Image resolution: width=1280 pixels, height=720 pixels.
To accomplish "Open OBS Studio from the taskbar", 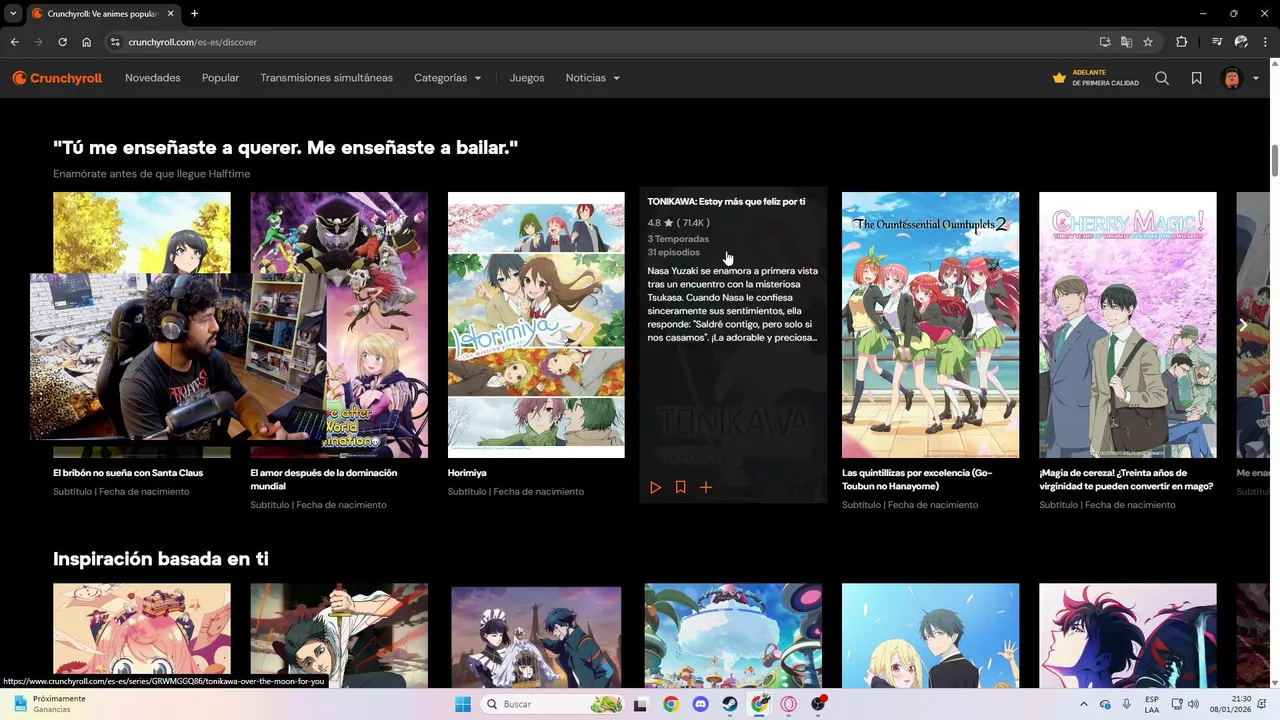I will [x=819, y=704].
